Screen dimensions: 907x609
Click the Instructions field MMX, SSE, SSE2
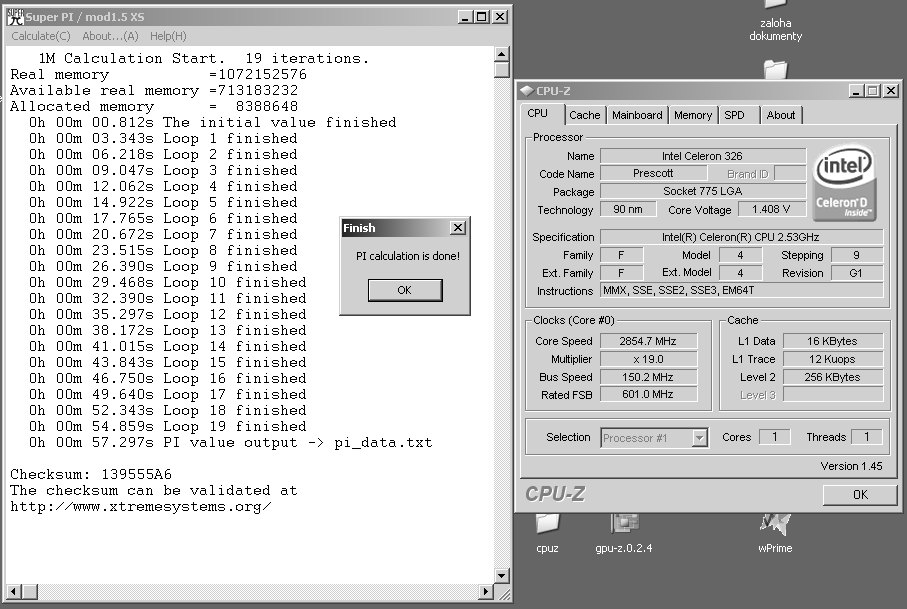(x=742, y=290)
